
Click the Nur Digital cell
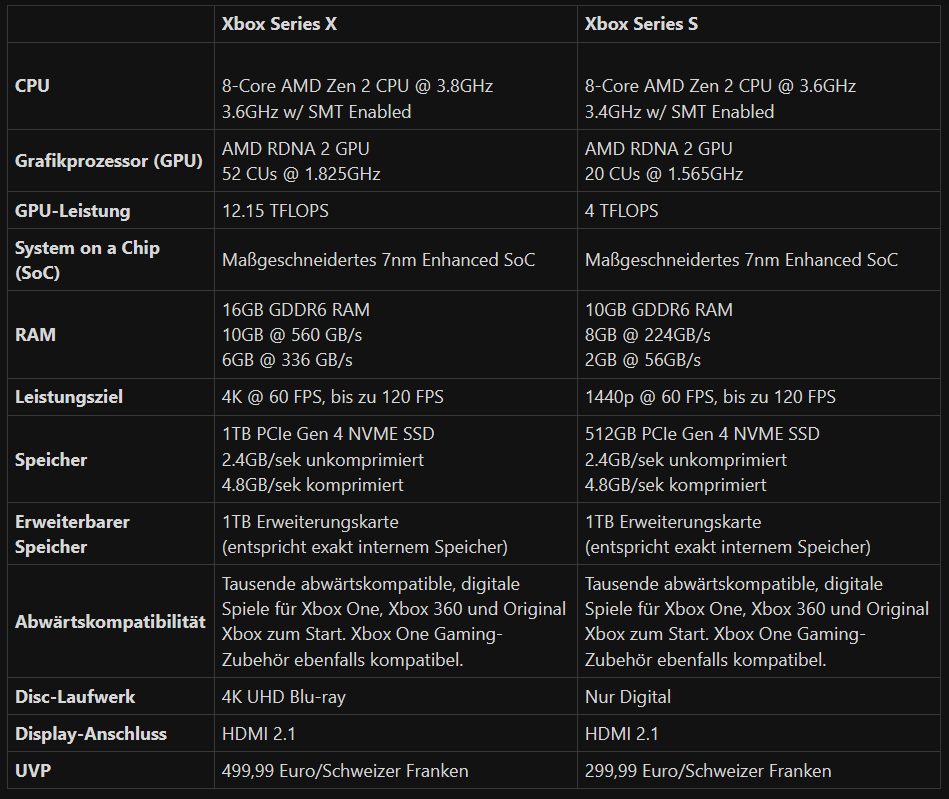coord(628,697)
